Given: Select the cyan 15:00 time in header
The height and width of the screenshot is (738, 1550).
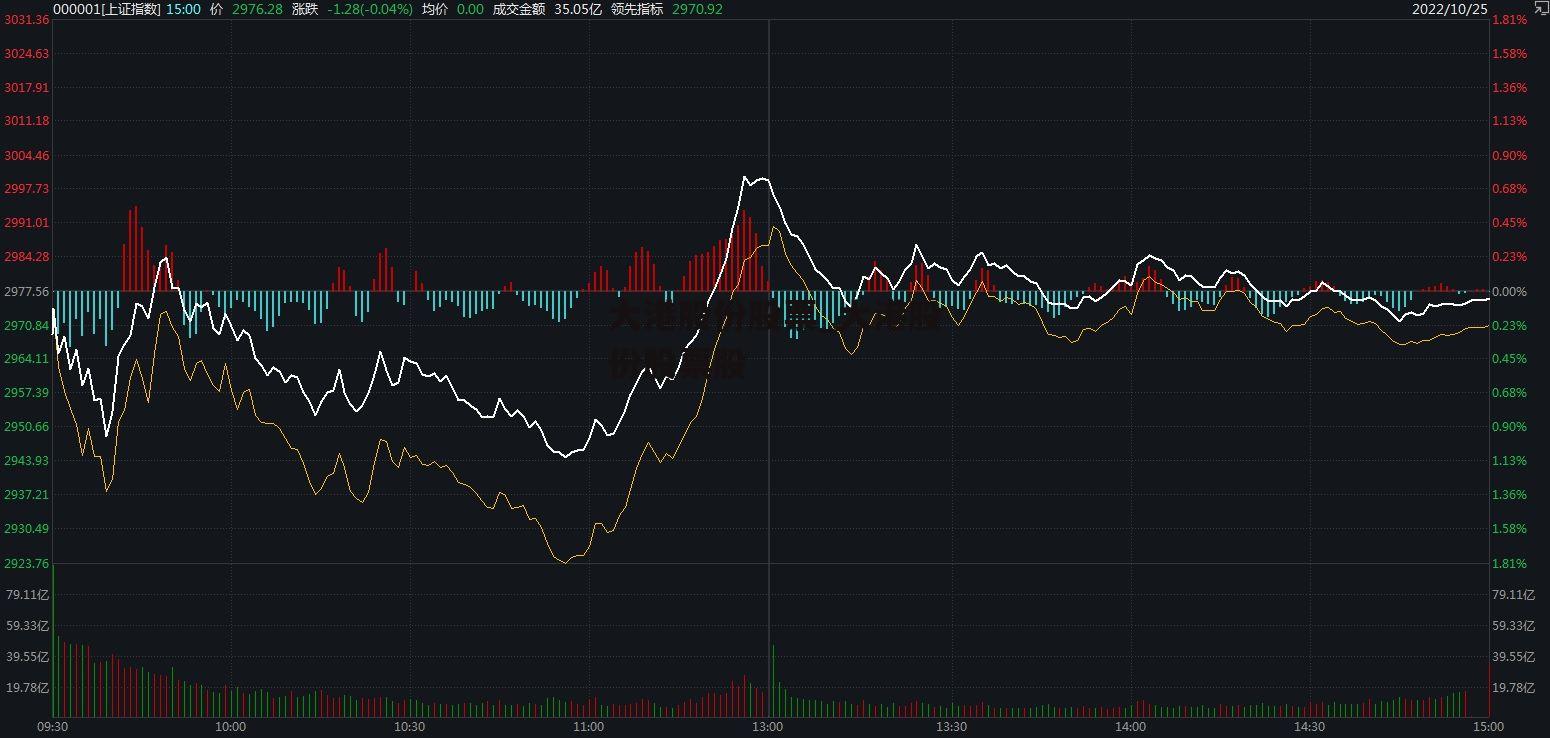Looking at the screenshot, I should [x=183, y=9].
